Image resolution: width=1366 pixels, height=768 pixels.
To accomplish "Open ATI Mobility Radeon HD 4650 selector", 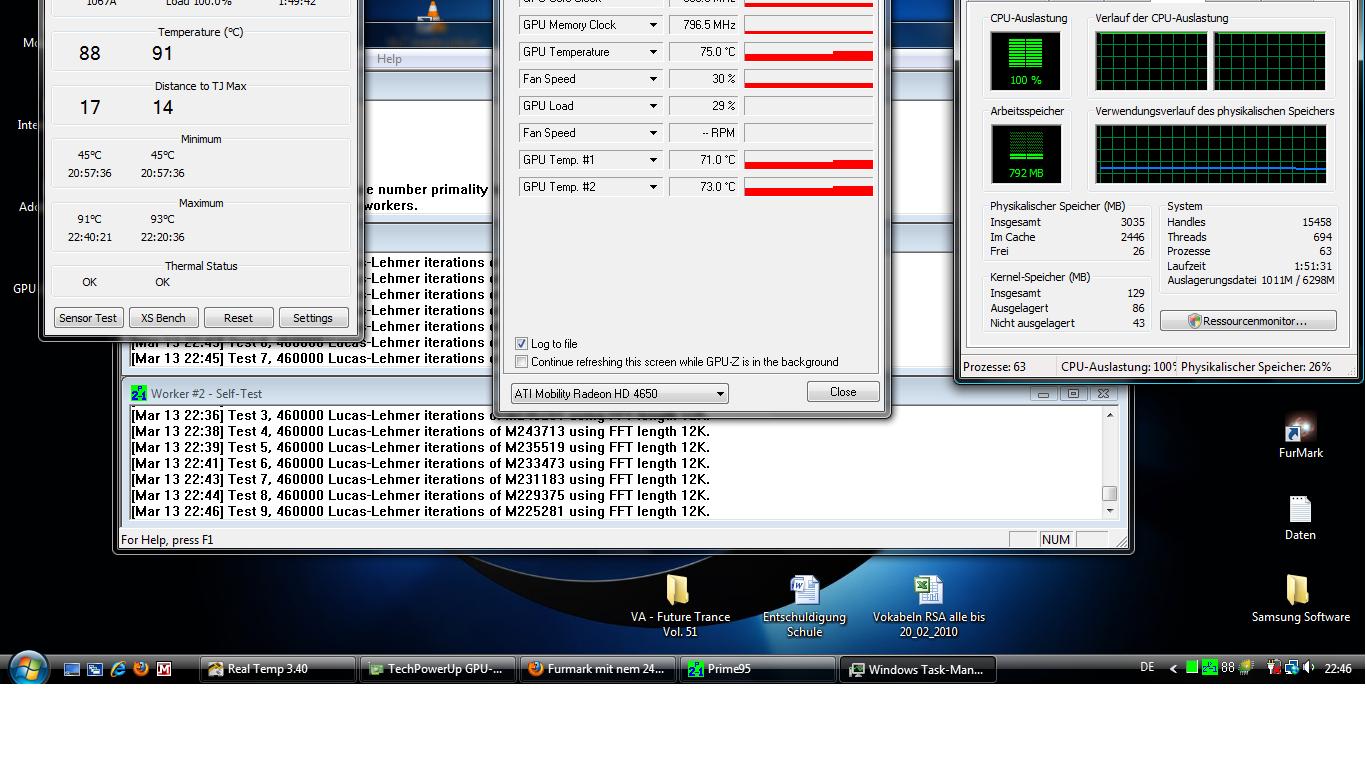I will (619, 393).
